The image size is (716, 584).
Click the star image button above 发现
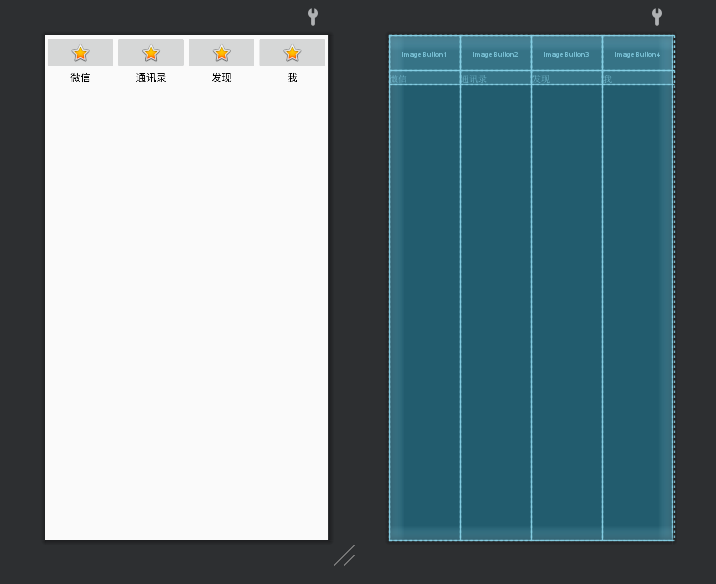(x=221, y=53)
